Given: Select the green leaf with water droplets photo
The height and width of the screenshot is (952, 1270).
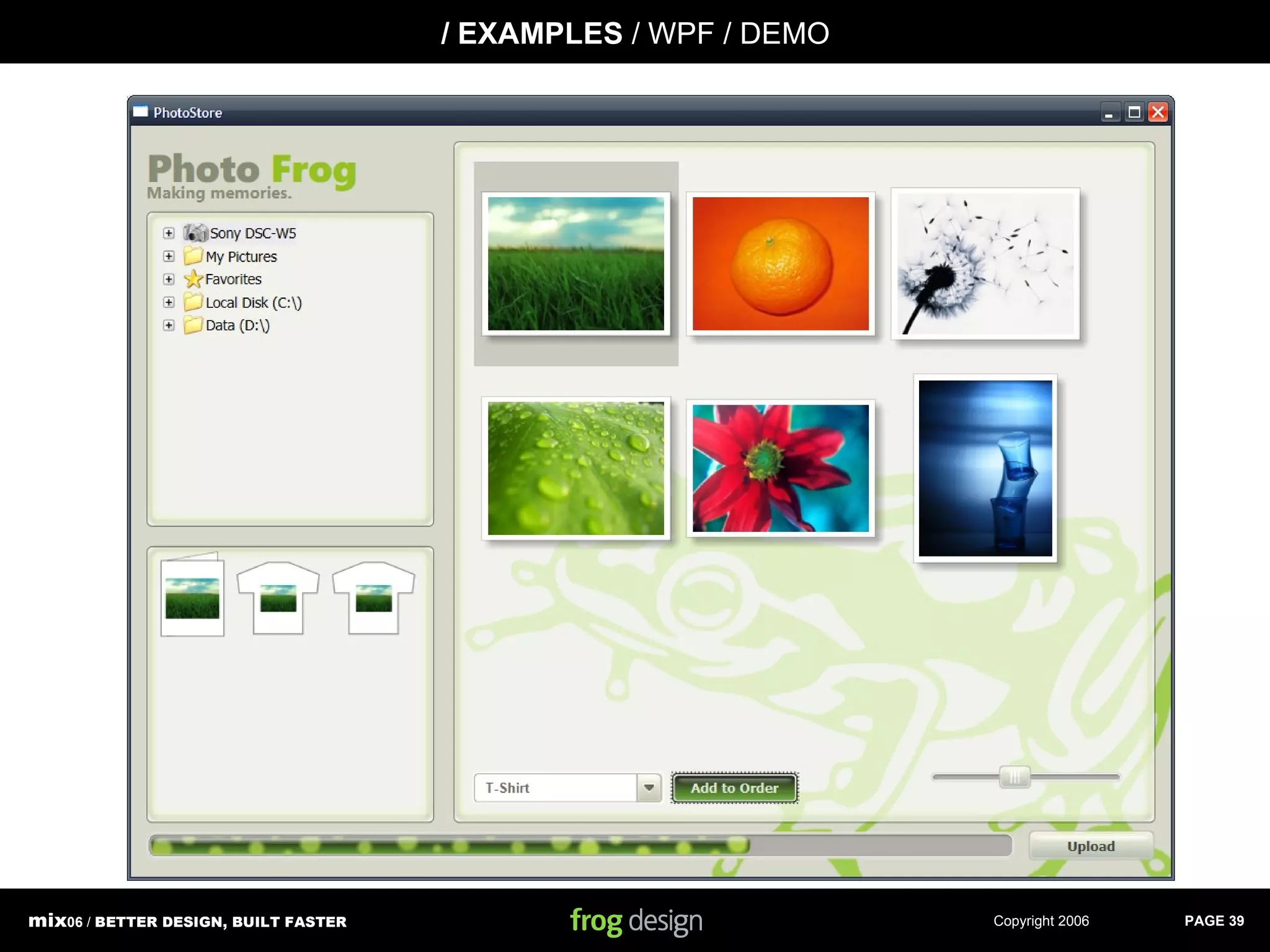Looking at the screenshot, I should (x=576, y=469).
